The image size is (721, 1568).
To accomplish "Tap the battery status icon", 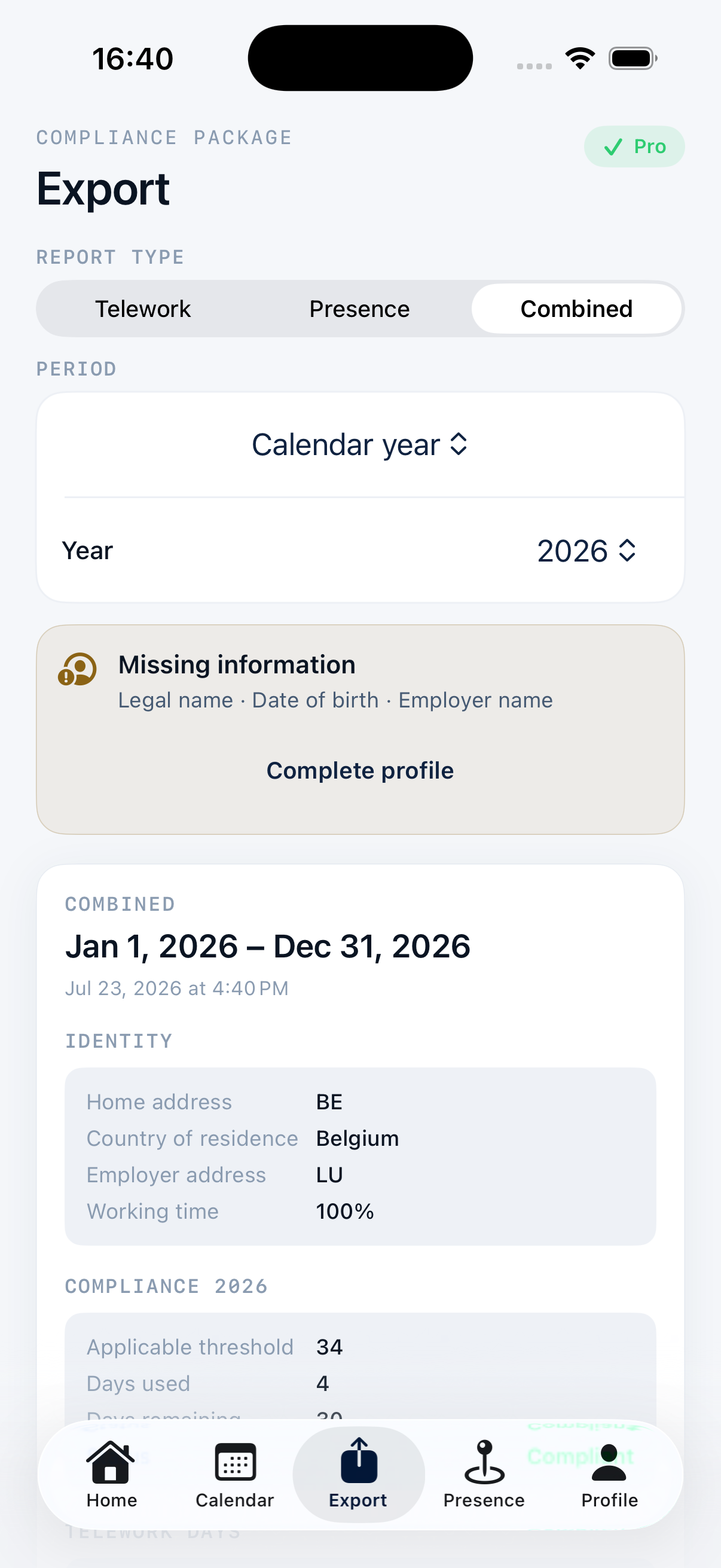I will [633, 59].
